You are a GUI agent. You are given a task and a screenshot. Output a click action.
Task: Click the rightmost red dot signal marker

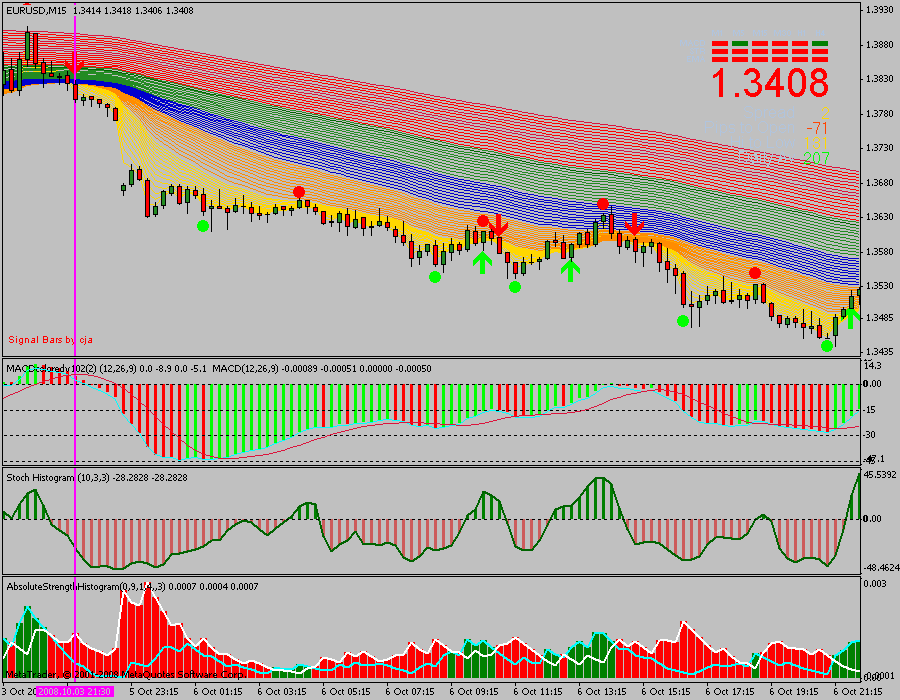(x=755, y=273)
